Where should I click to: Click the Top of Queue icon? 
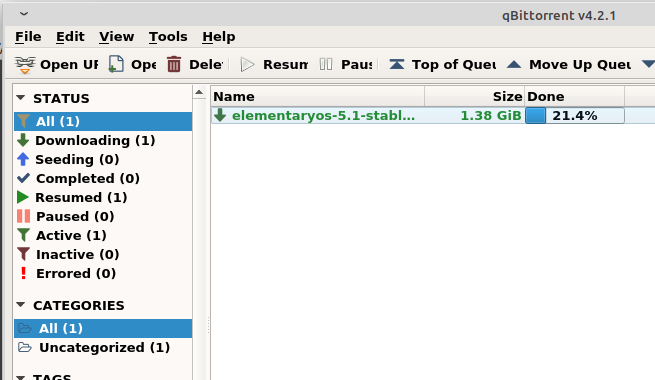[396, 65]
